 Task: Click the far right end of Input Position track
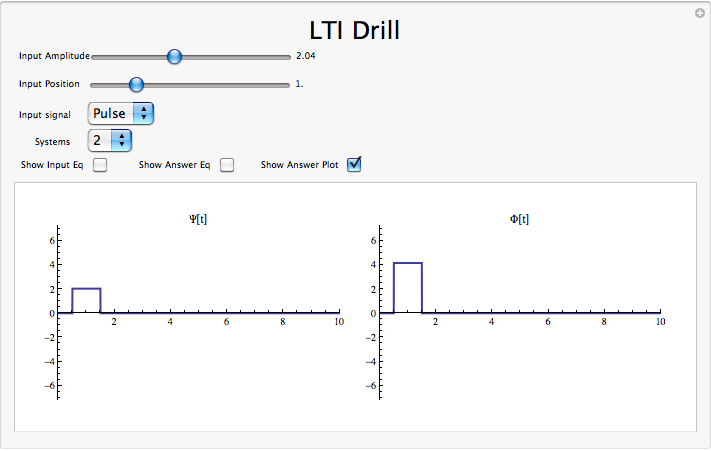pyautogui.click(x=287, y=85)
